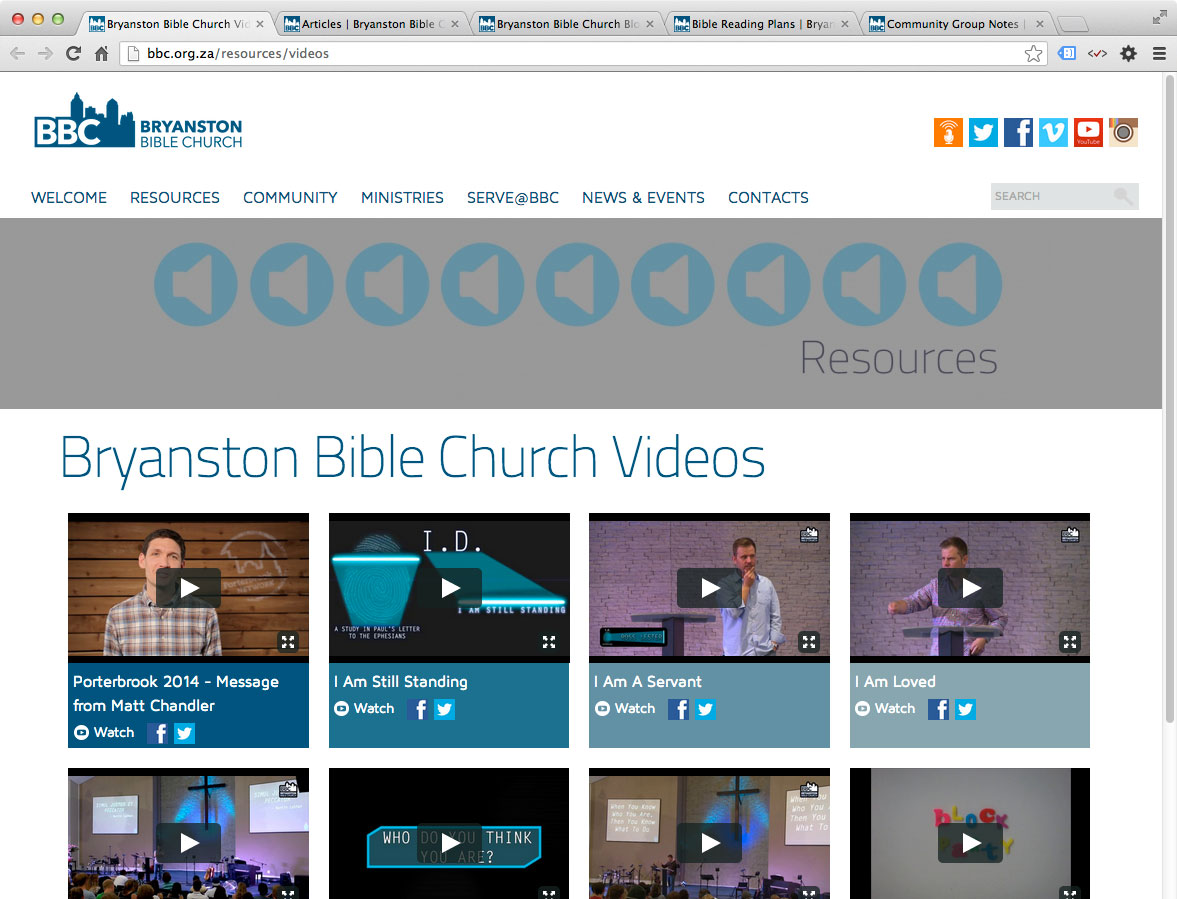
Task: Open the NEWS & EVENTS menu
Action: click(643, 197)
